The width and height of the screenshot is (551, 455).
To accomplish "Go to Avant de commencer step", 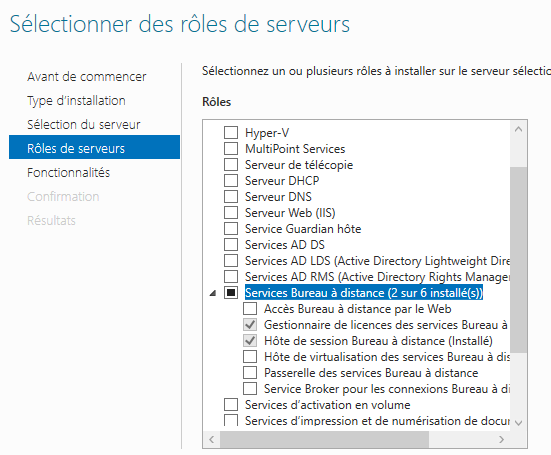I will (86, 77).
